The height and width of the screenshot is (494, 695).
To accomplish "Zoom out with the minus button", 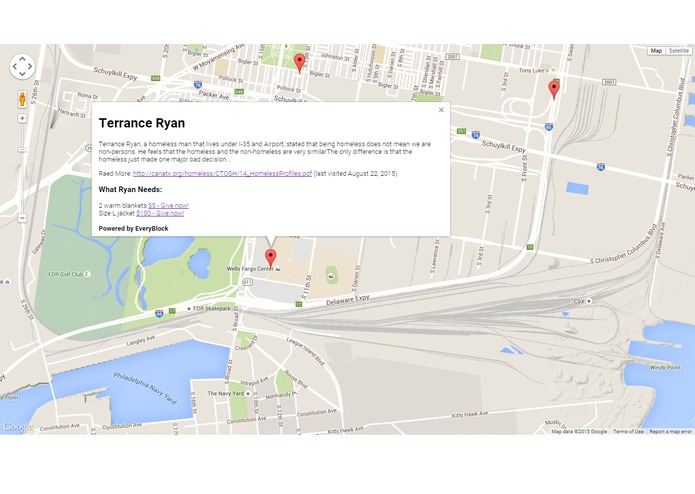I will pos(22,218).
